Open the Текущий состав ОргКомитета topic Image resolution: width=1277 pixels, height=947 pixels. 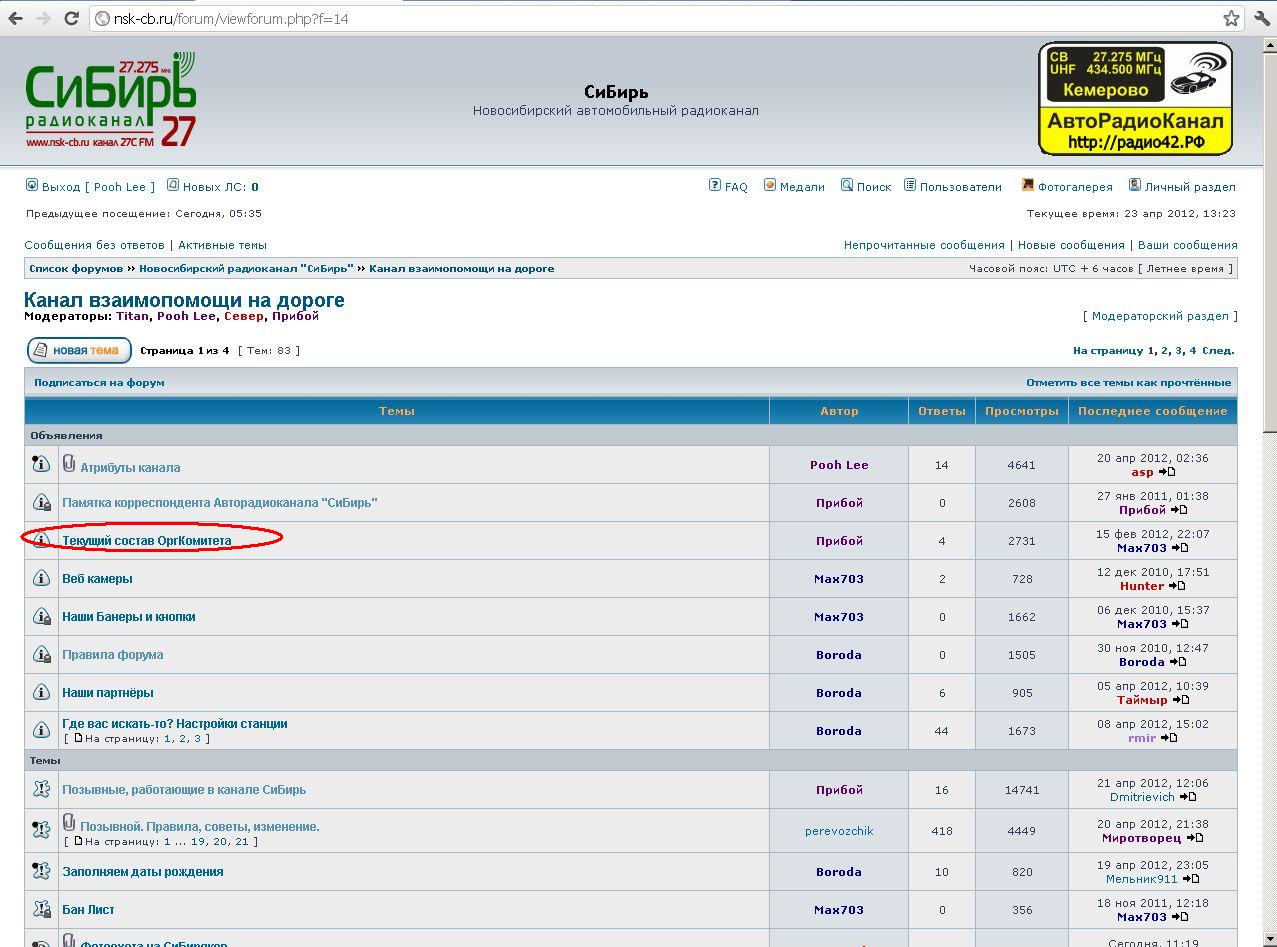pos(146,541)
